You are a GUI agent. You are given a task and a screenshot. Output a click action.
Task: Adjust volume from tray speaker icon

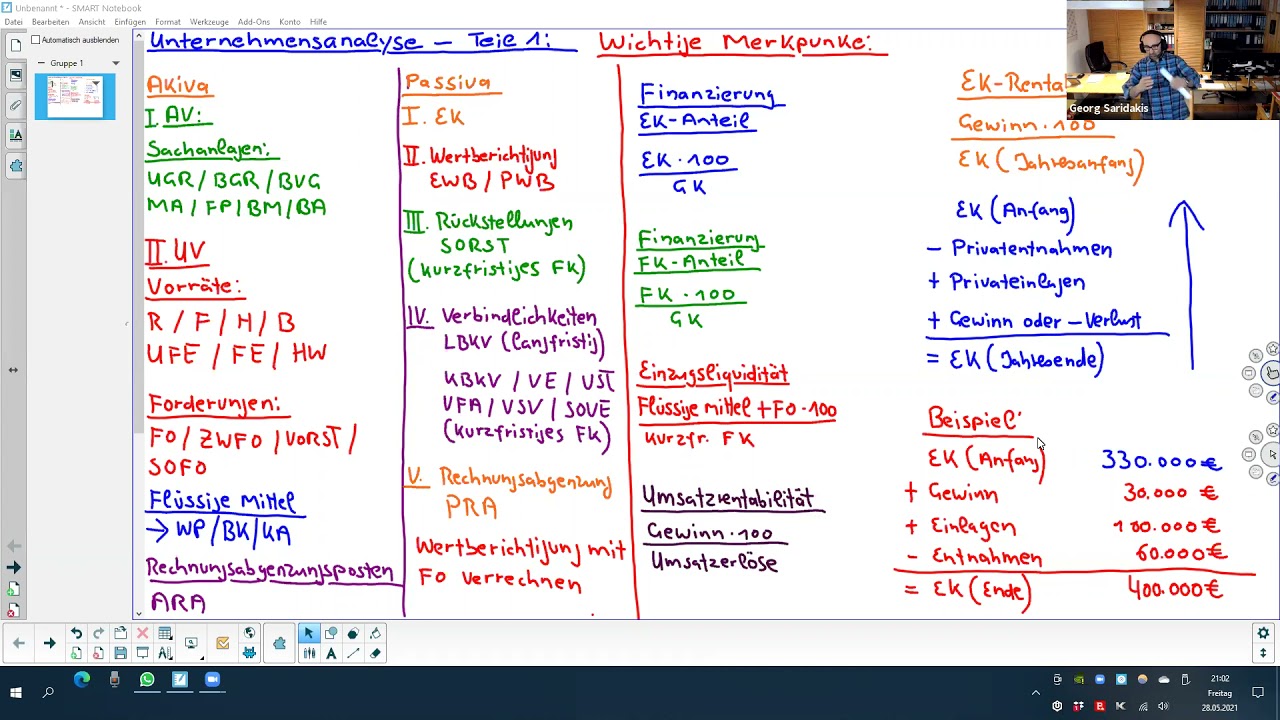[x=1163, y=707]
